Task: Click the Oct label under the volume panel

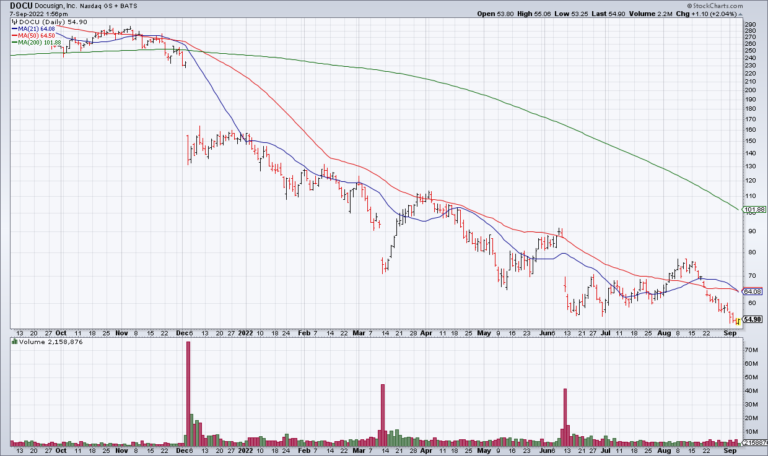Action: [61, 451]
